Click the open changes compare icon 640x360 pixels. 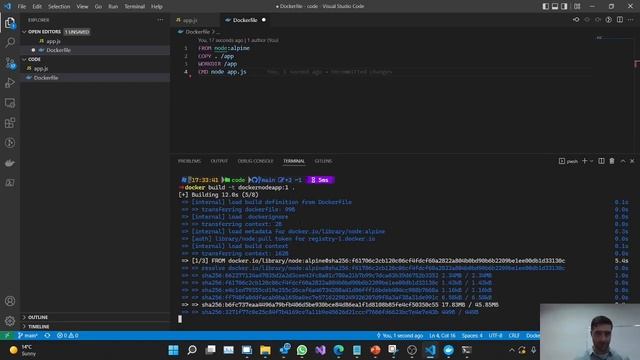[x=576, y=20]
